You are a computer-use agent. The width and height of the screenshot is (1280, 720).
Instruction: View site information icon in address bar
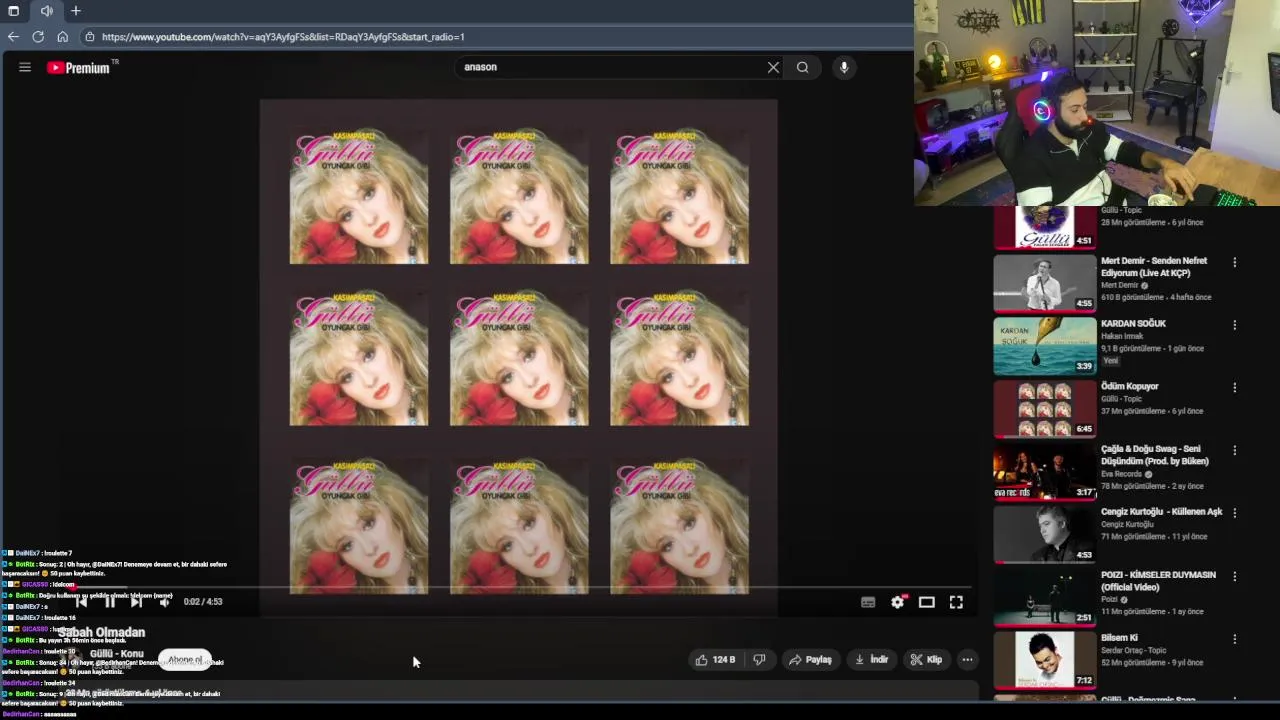click(x=90, y=37)
